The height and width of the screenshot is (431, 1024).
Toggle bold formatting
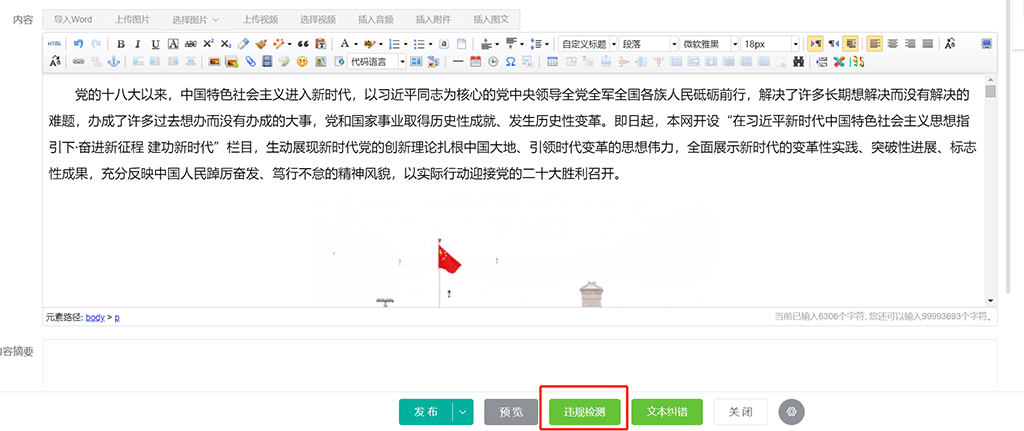(x=121, y=44)
